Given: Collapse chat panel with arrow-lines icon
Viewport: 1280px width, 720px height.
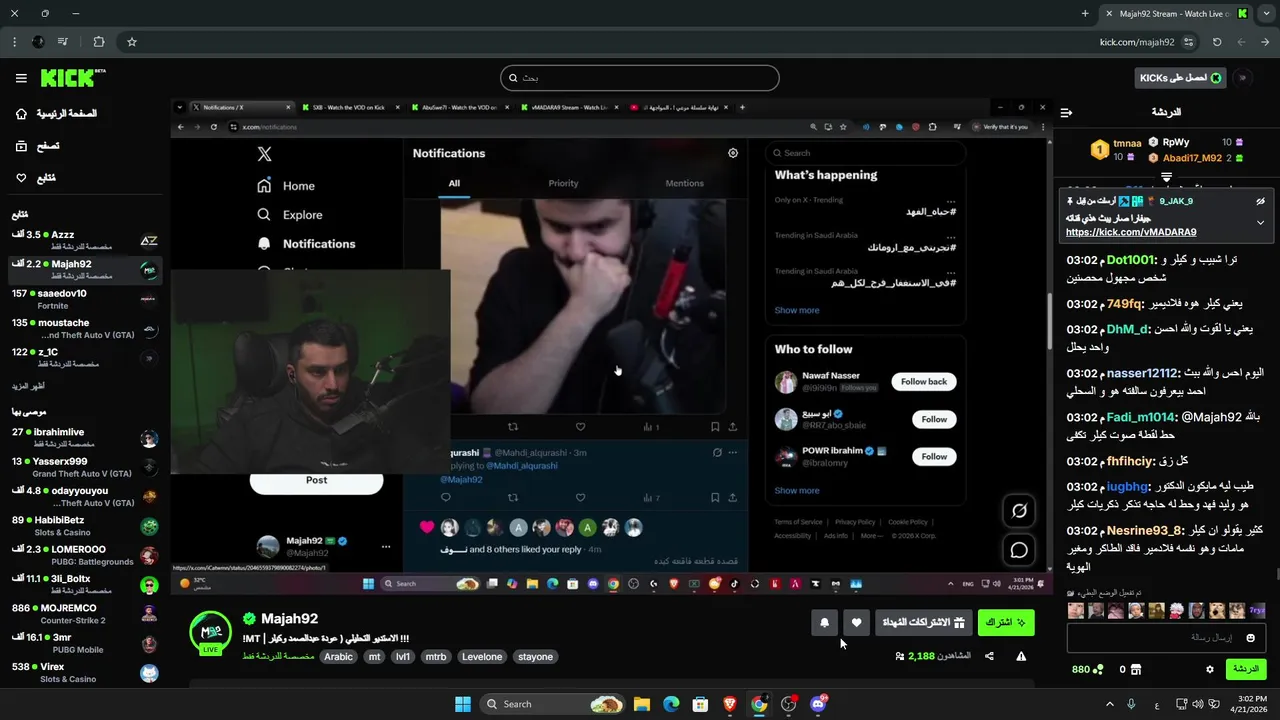Looking at the screenshot, I should pos(1066,113).
